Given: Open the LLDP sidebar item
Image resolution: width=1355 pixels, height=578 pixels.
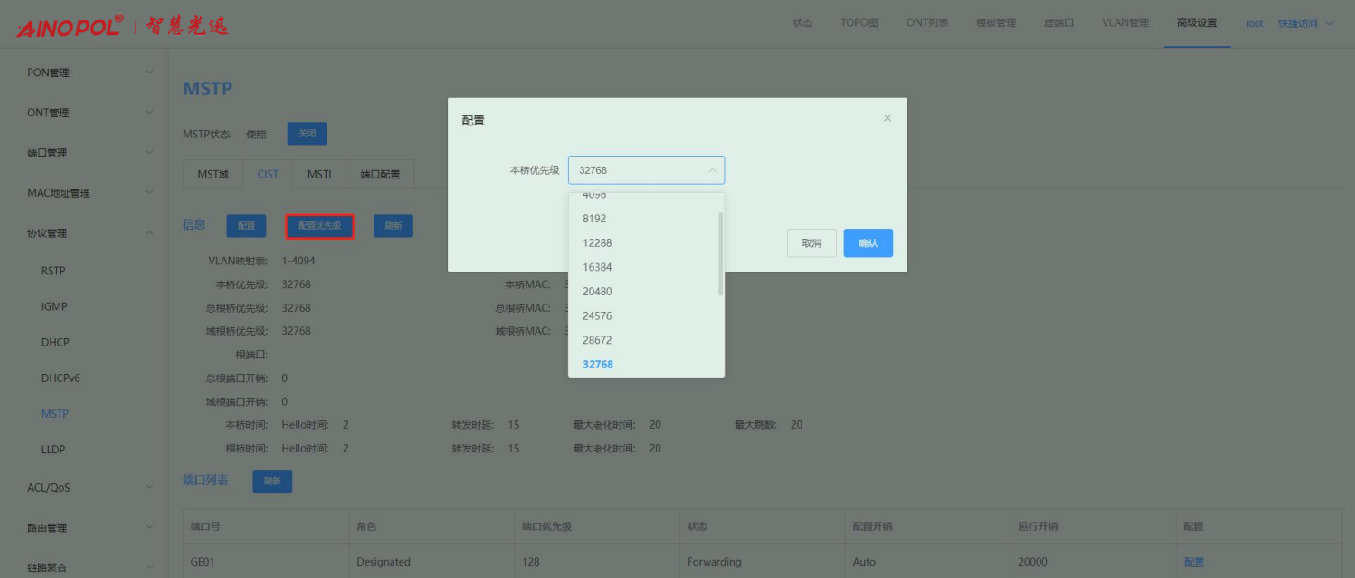Looking at the screenshot, I should pos(54,450).
